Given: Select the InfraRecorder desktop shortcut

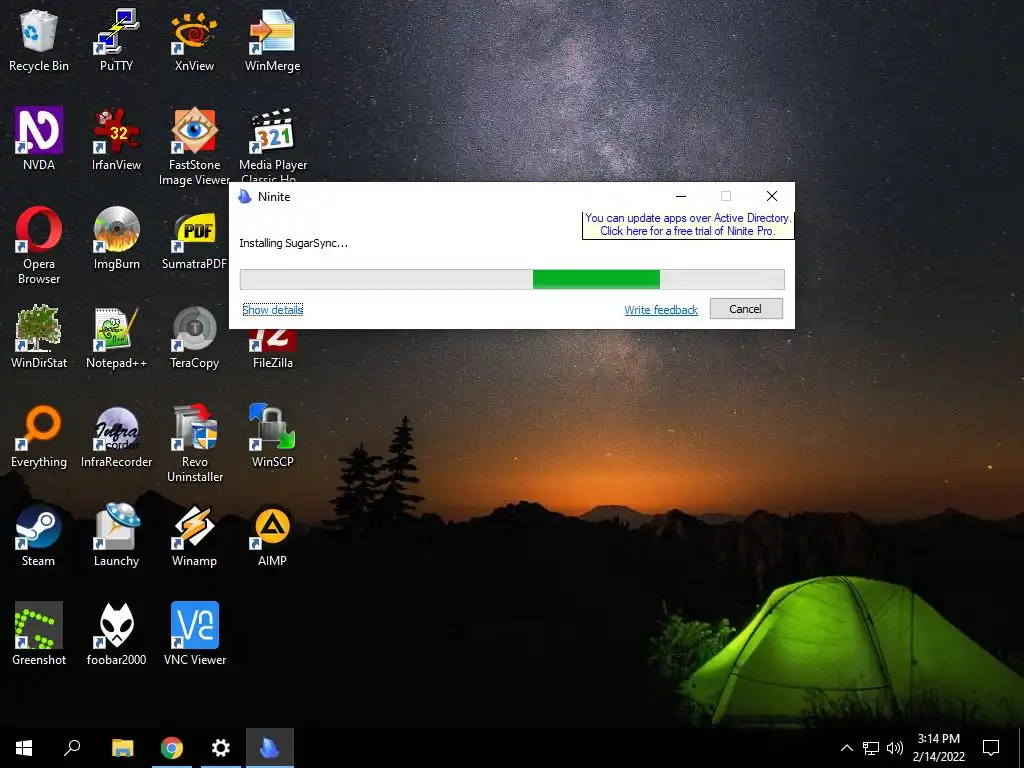Looking at the screenshot, I should (x=116, y=436).
